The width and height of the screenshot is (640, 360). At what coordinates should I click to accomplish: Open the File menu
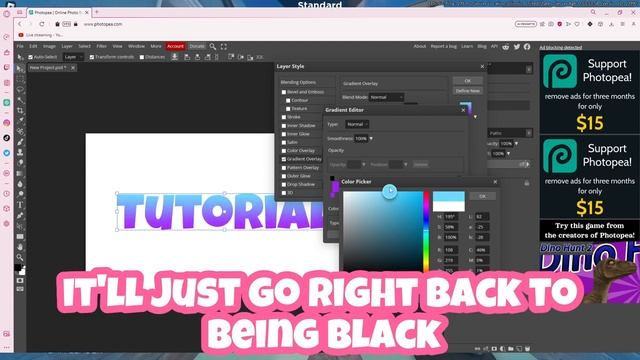[x=20, y=47]
